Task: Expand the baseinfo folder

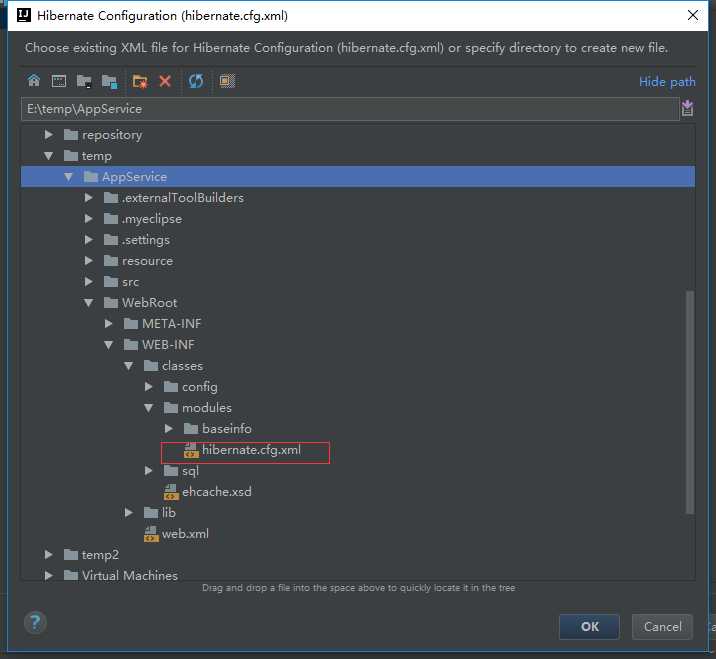Action: click(168, 429)
